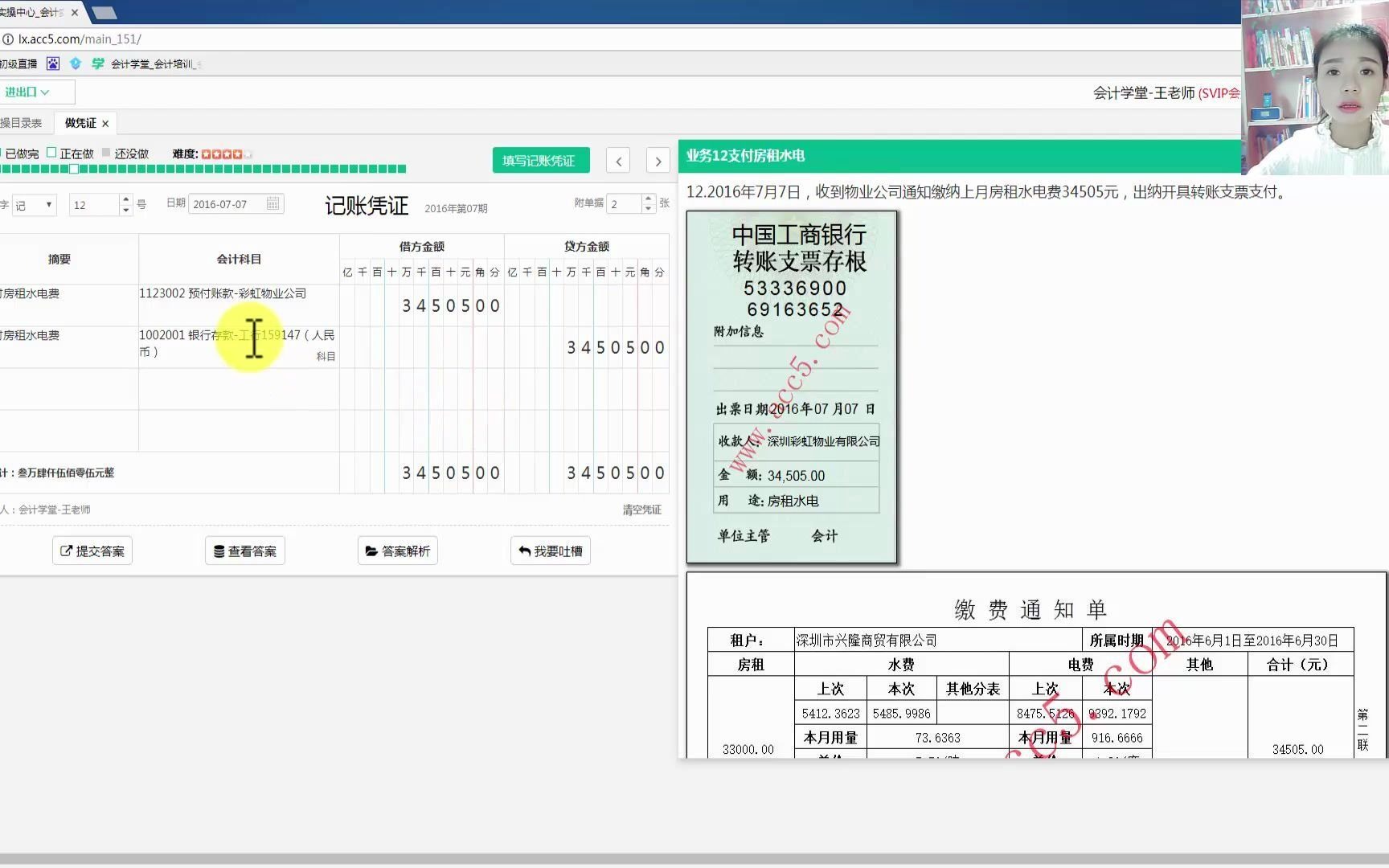The height and width of the screenshot is (868, 1389).
Task: Click the 科目 link in second row
Action: (326, 356)
